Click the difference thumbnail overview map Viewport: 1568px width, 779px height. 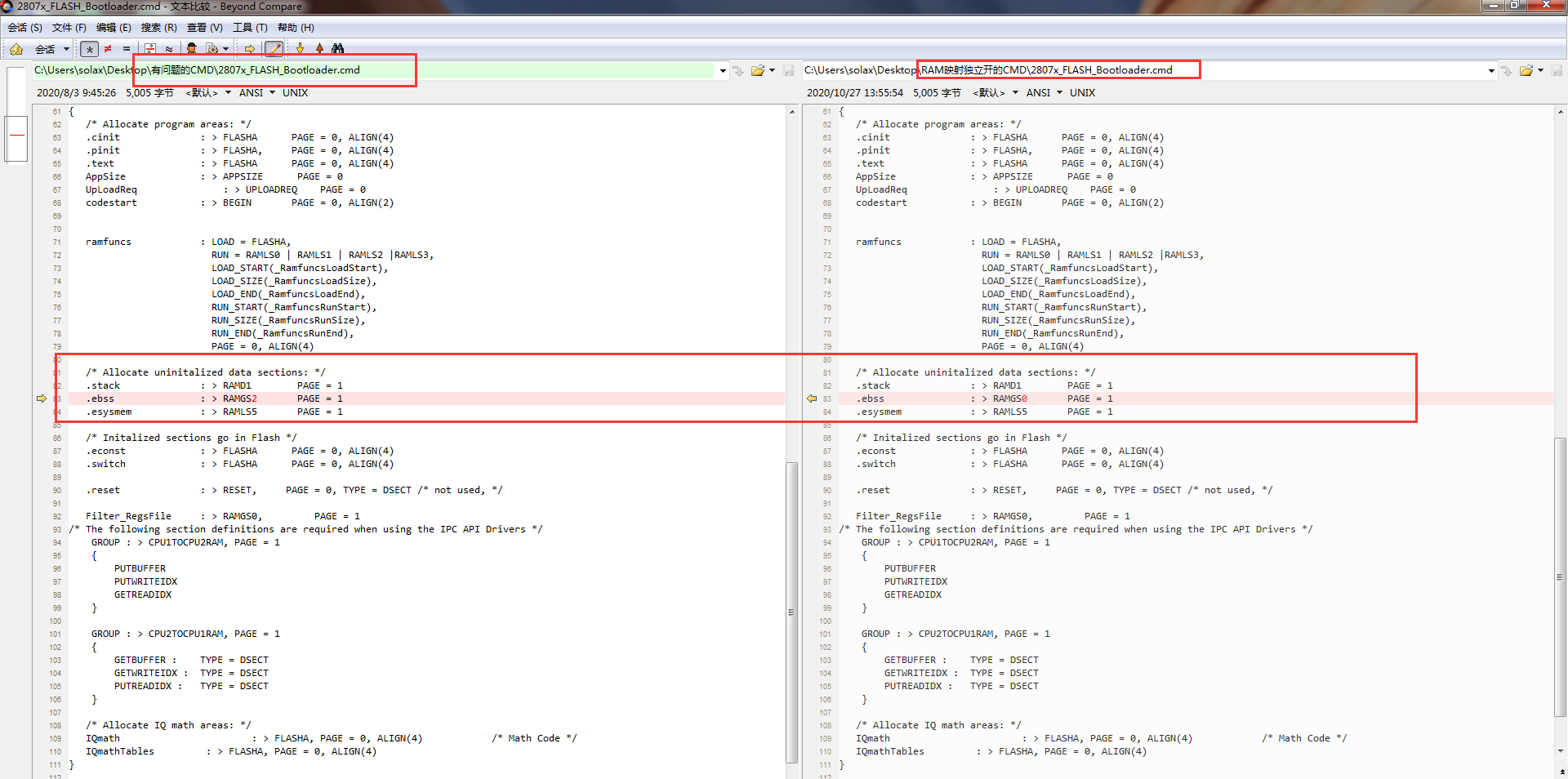(16, 114)
